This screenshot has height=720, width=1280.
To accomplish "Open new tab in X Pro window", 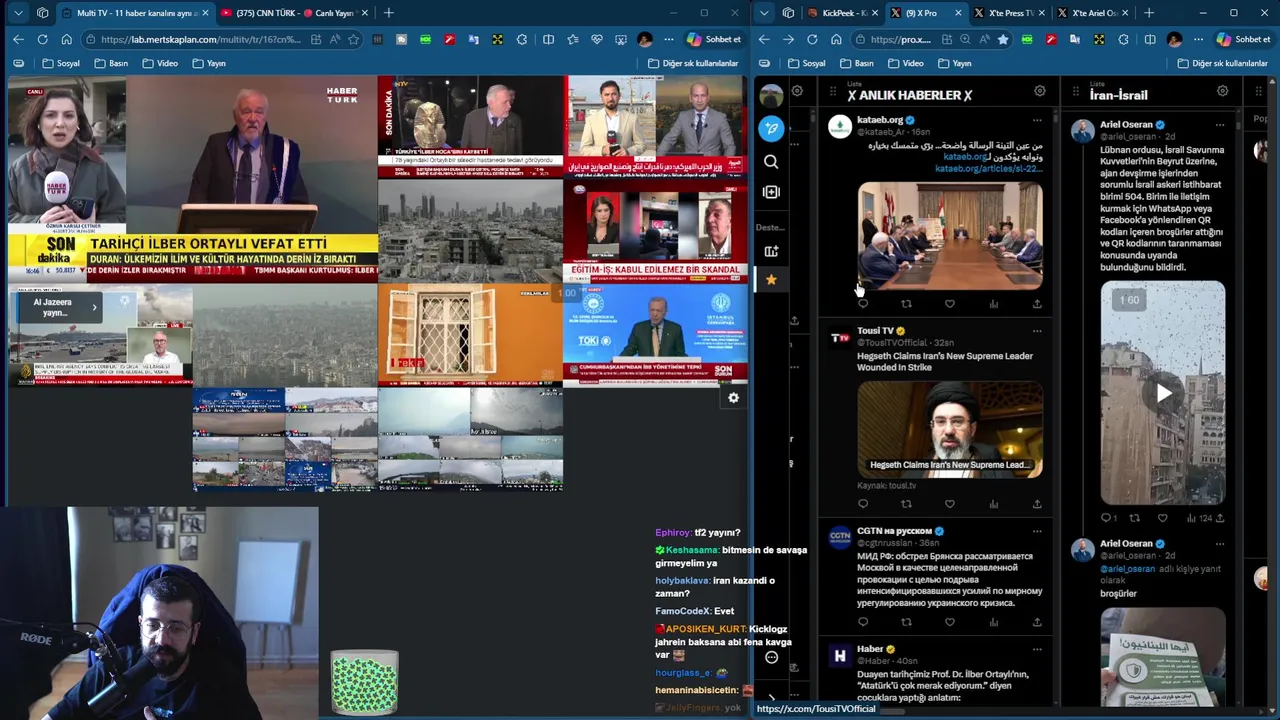I will point(1149,13).
